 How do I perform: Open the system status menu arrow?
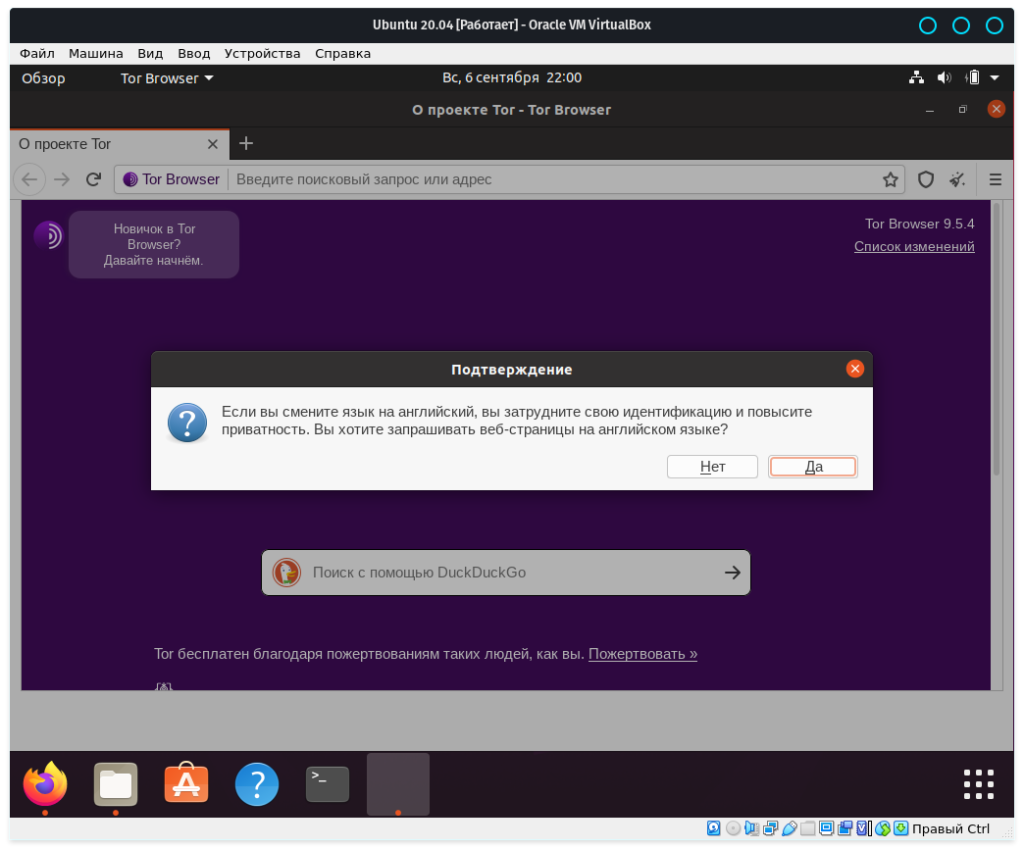[994, 78]
